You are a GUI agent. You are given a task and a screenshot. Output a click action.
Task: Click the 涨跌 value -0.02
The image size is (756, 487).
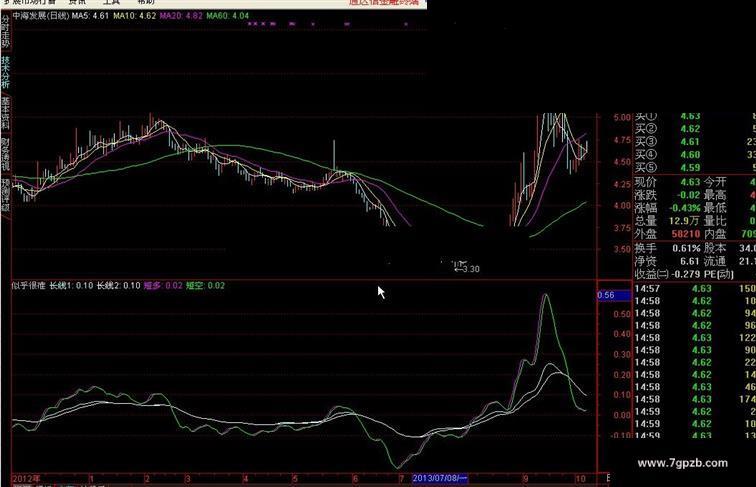[x=688, y=195]
